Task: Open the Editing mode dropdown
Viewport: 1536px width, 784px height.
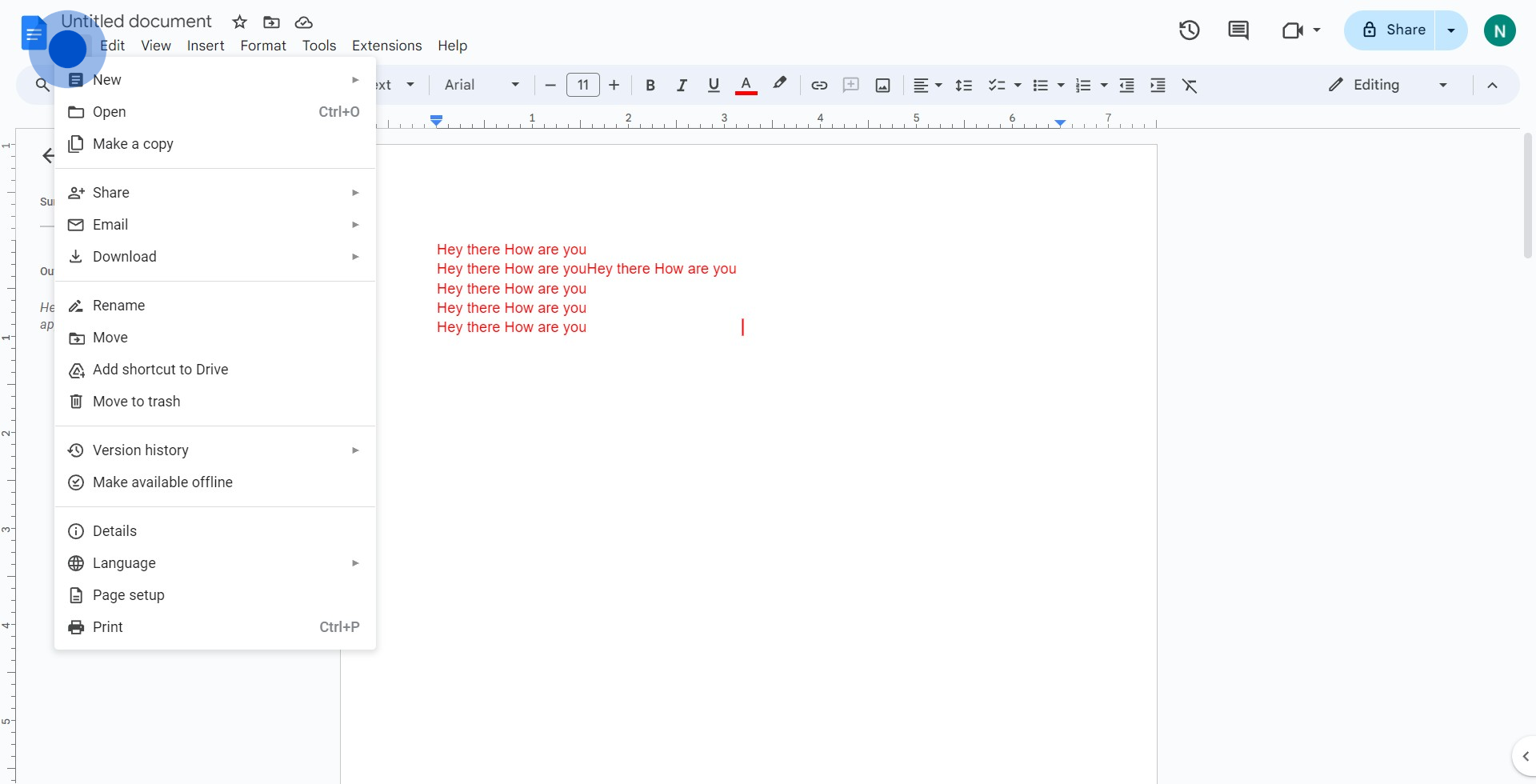Action: (x=1387, y=85)
